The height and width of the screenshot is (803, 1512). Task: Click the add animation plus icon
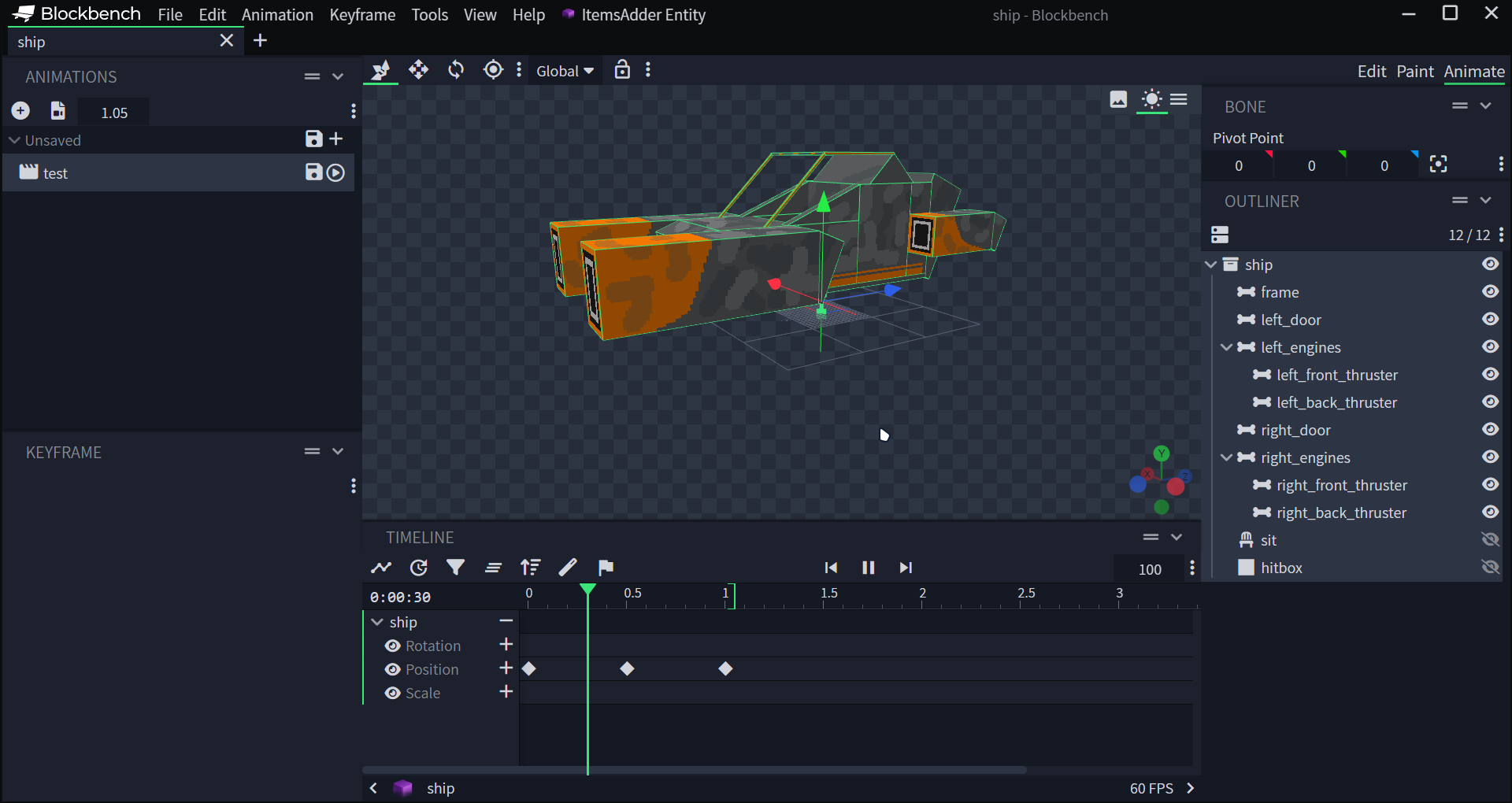pyautogui.click(x=20, y=111)
